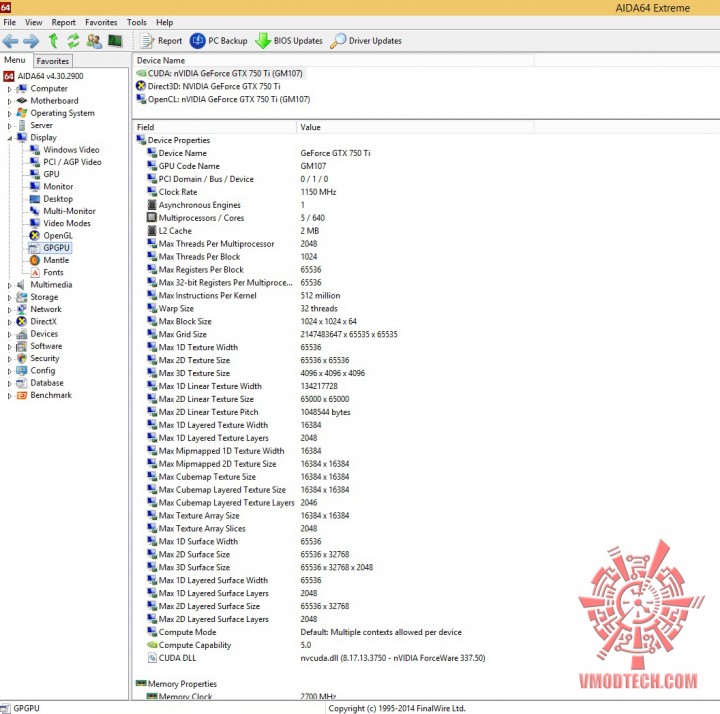Click the Asynchronous Engines chip icon

click(152, 205)
